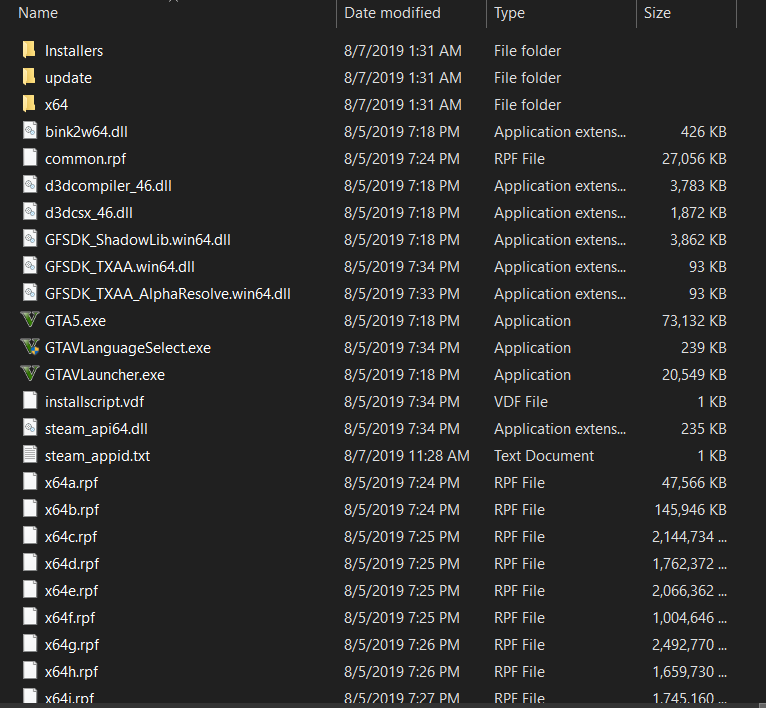Select the x64g.rpf file name

tap(72, 645)
